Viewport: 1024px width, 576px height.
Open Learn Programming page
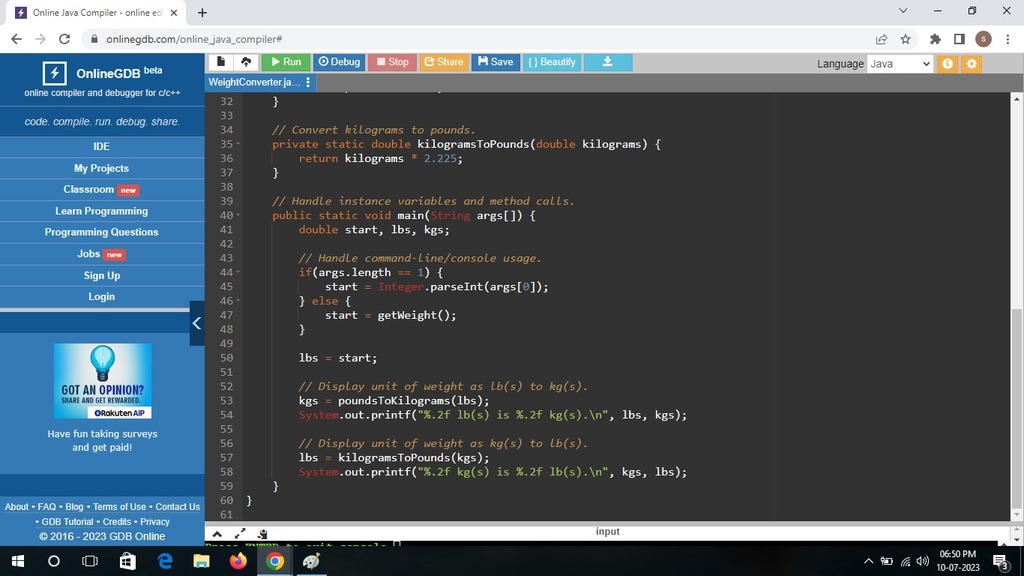pyautogui.click(x=102, y=211)
